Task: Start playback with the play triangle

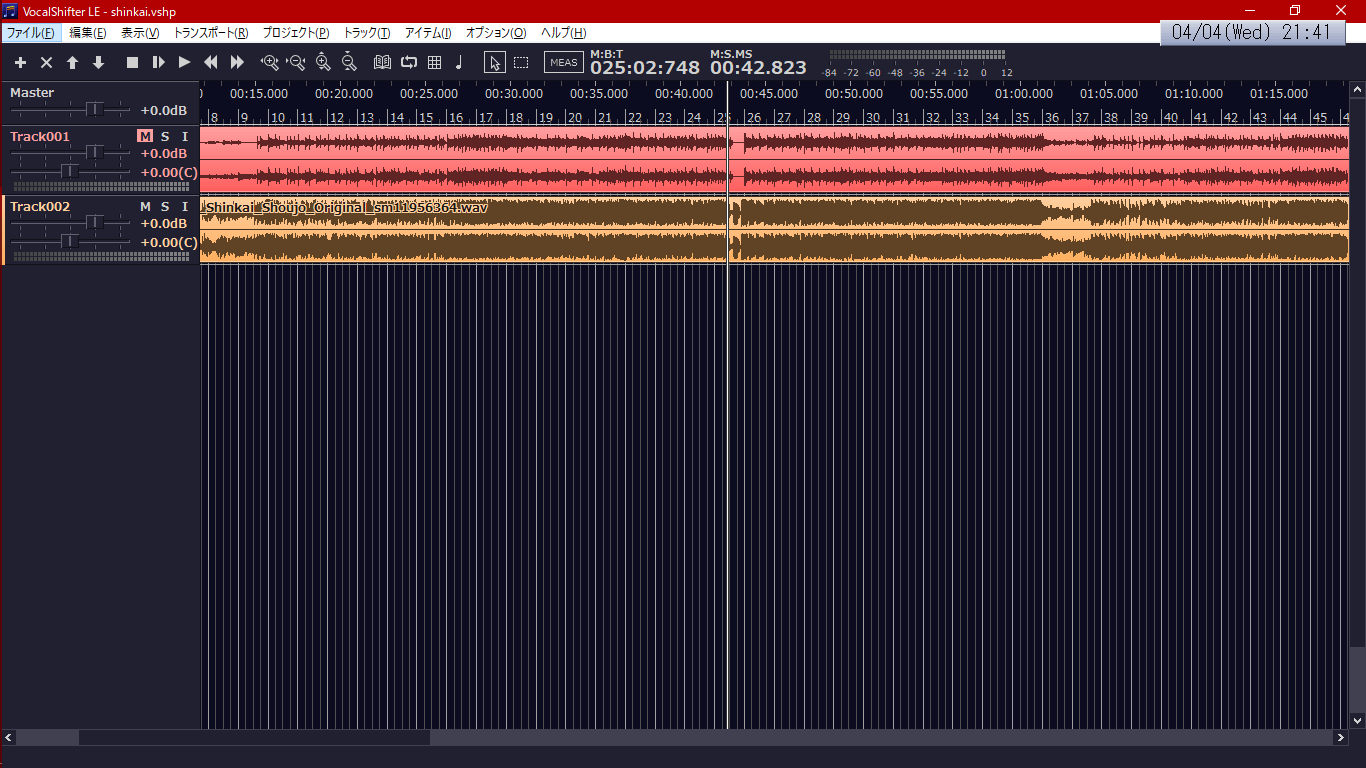Action: [184, 62]
